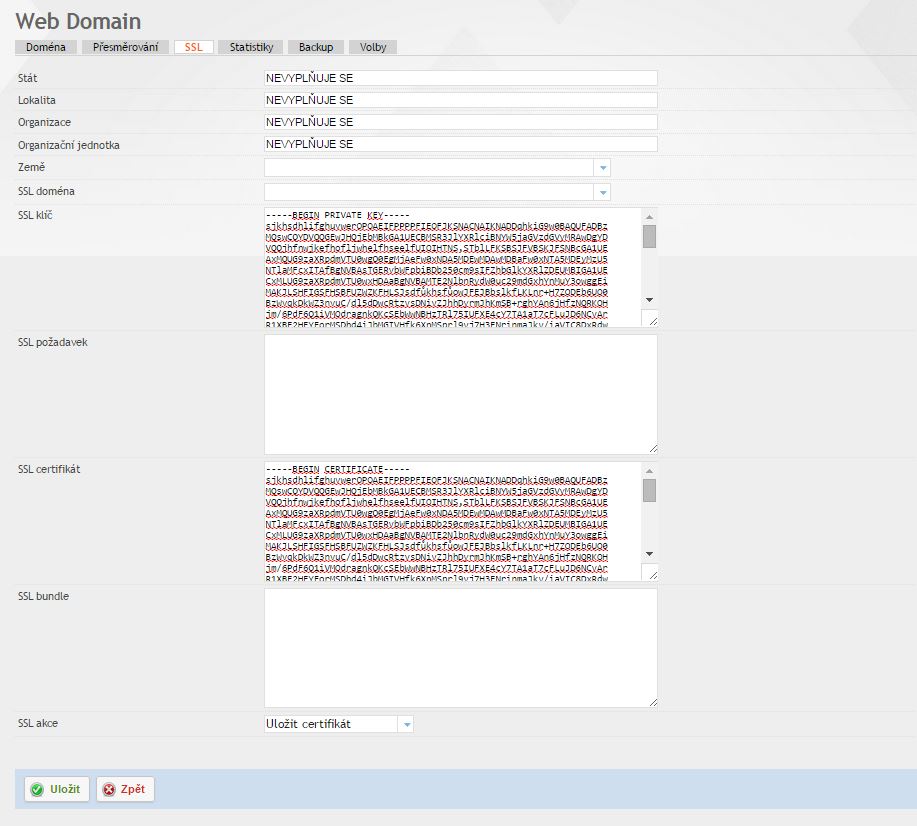Expand the SSL doména dropdown
Image resolution: width=917 pixels, height=826 pixels.
(602, 192)
